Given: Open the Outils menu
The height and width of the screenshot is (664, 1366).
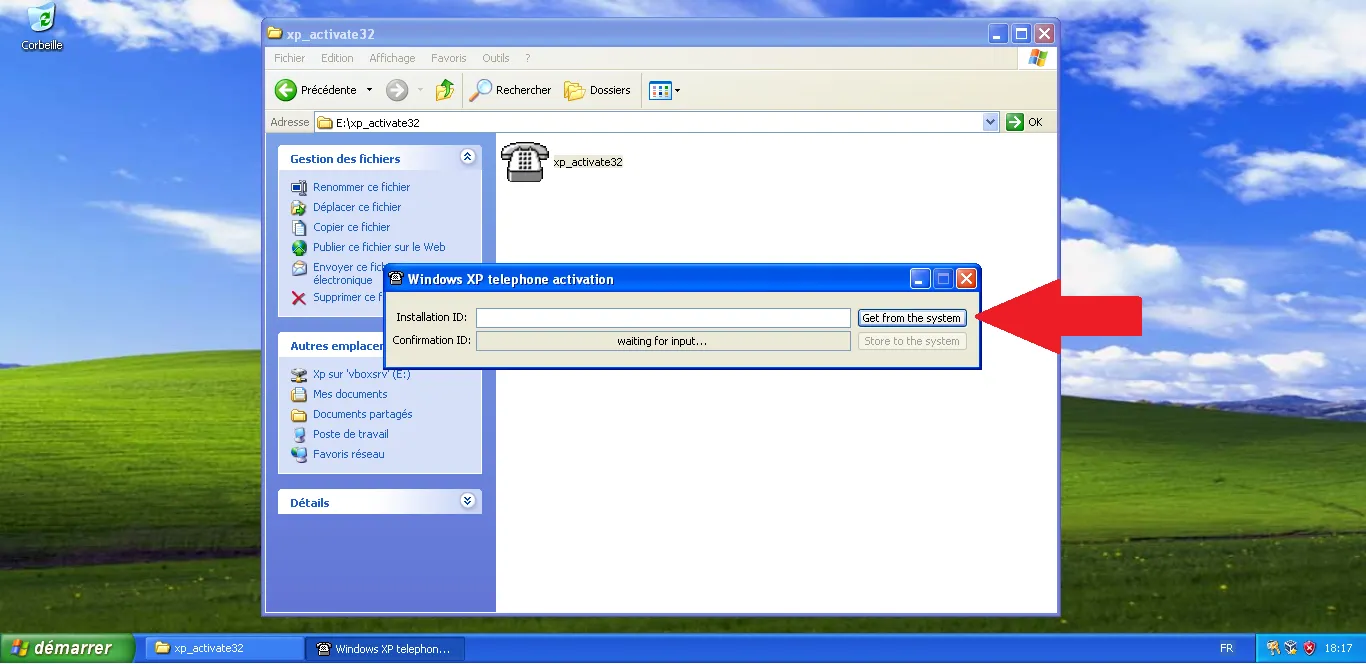Looking at the screenshot, I should [x=495, y=57].
